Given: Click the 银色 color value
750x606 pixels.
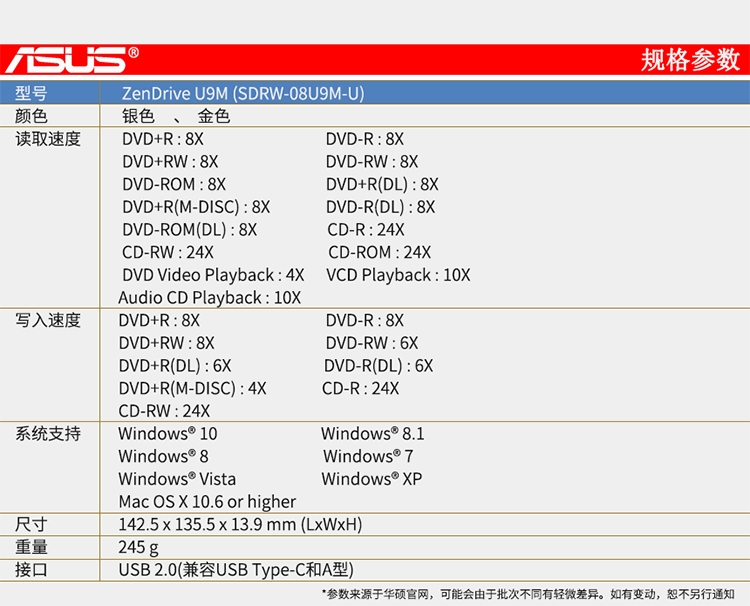Looking at the screenshot, I should 138,116.
